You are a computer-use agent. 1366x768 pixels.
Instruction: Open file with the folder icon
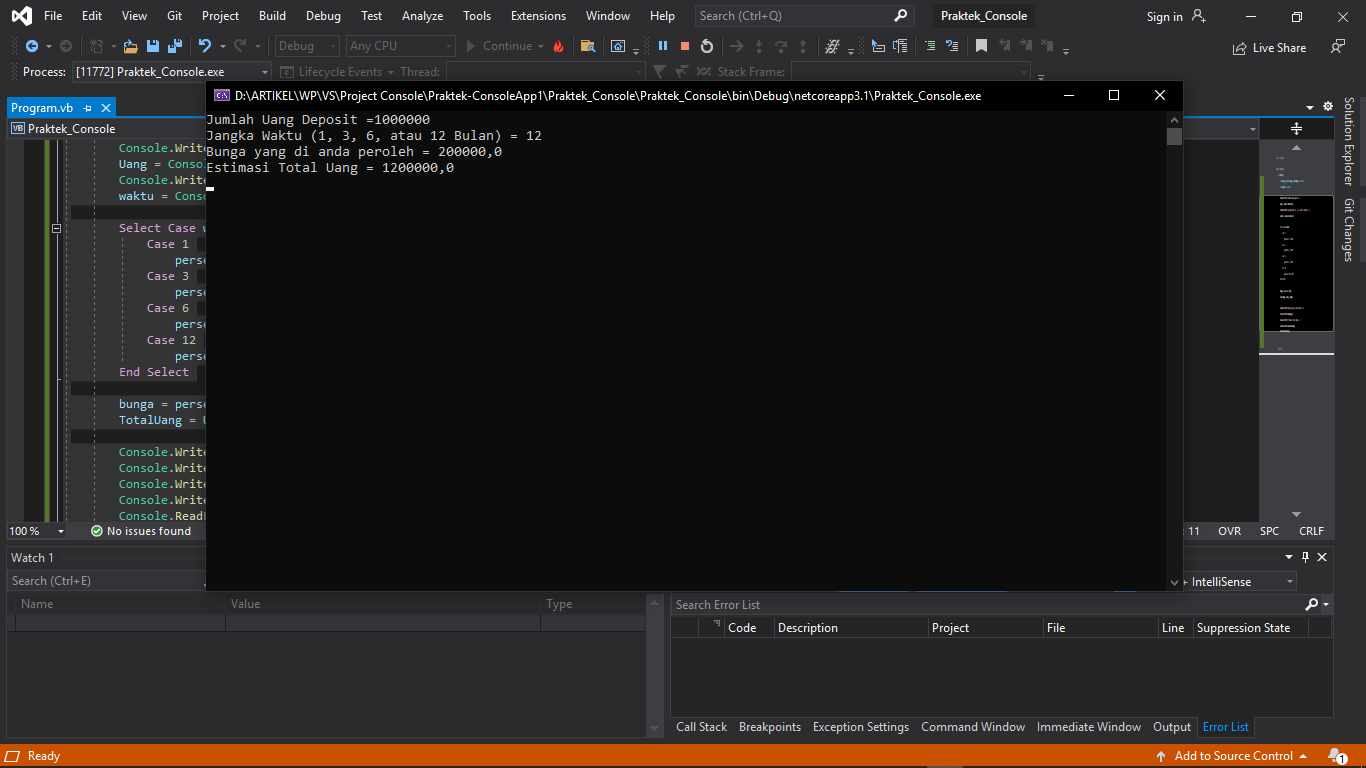click(131, 46)
